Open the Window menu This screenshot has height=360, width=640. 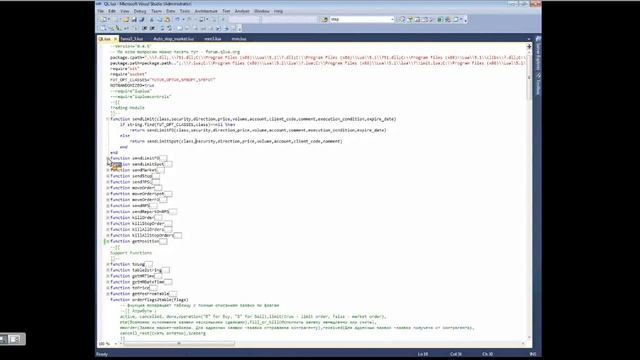point(262,11)
